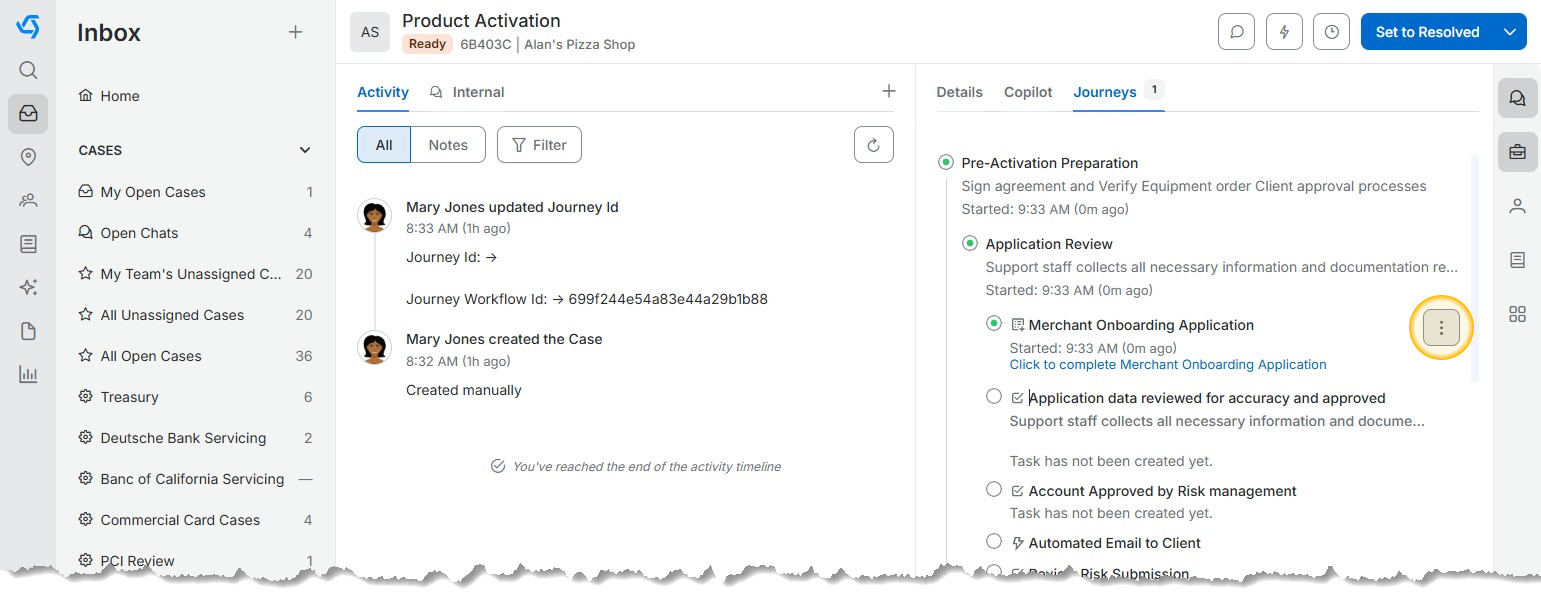This screenshot has width=1541, height=592.
Task: Open the reports bar chart icon
Action: point(28,375)
